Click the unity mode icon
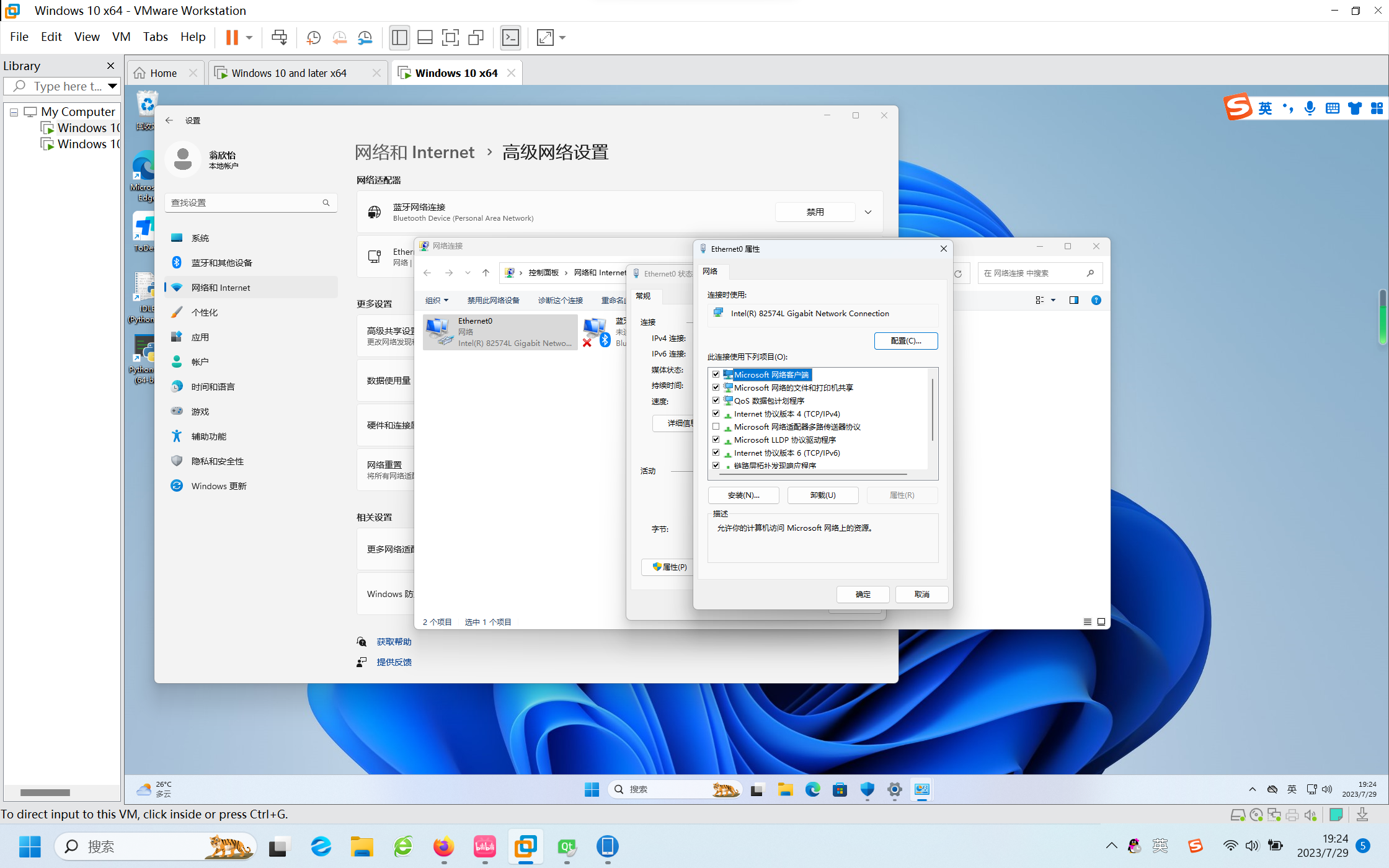Screen dimensions: 1389x868 point(476,38)
